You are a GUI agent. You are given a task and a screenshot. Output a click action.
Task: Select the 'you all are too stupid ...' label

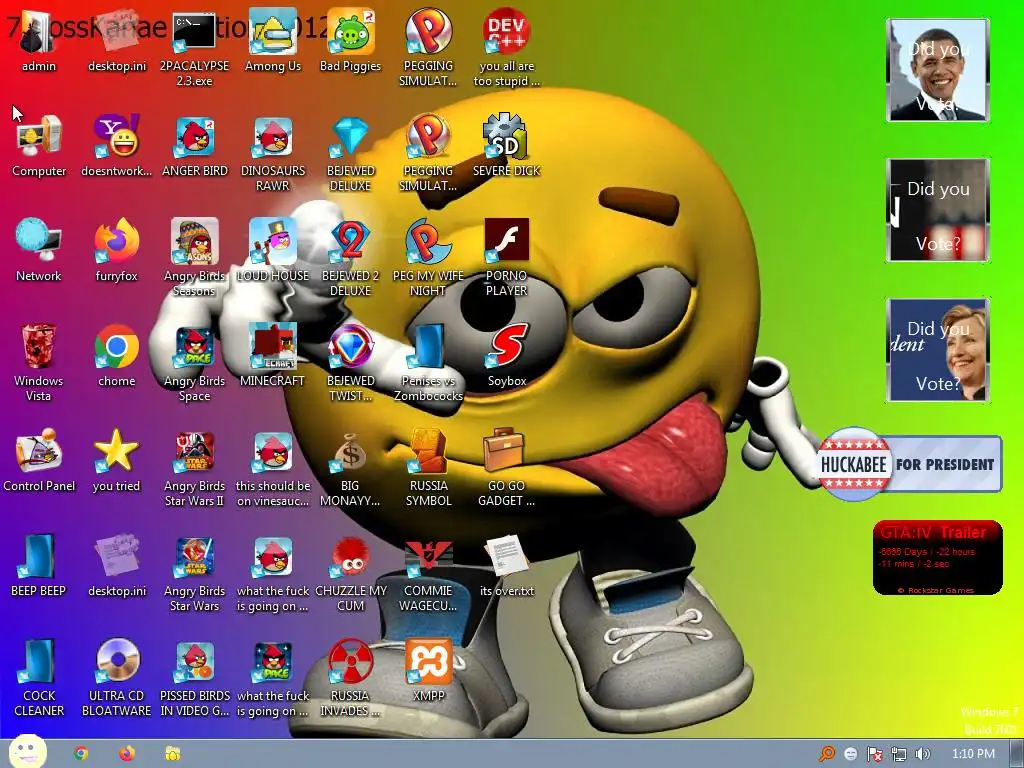pyautogui.click(x=507, y=73)
